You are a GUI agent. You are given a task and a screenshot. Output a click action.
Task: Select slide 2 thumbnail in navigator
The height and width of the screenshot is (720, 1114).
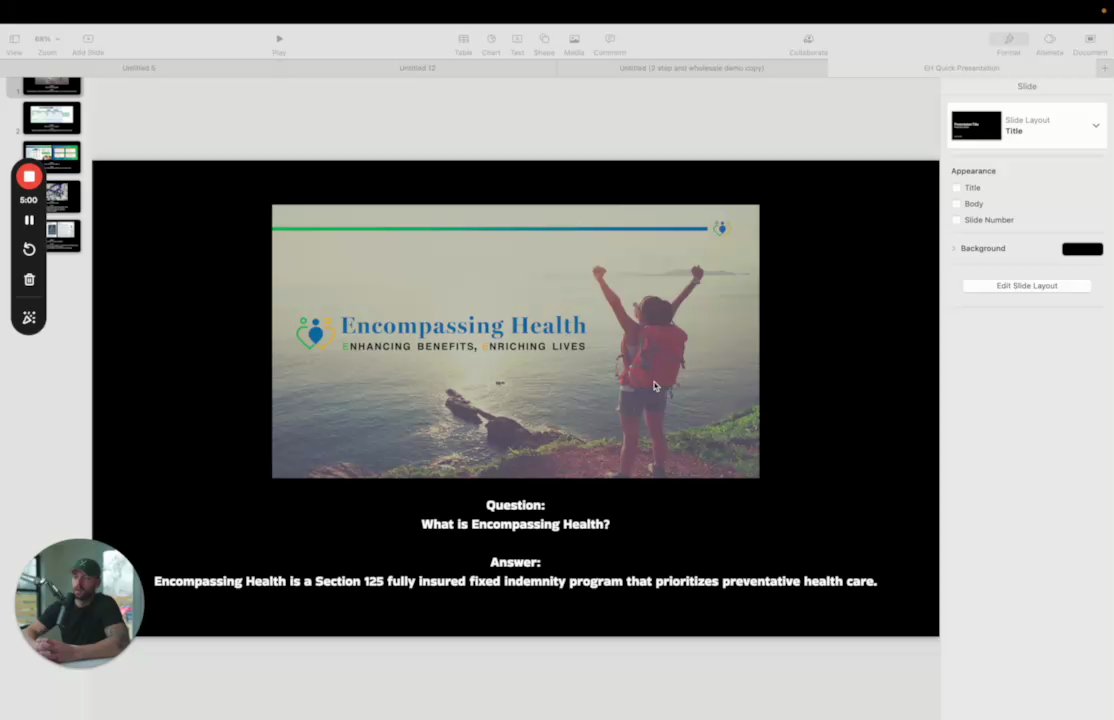pos(52,118)
